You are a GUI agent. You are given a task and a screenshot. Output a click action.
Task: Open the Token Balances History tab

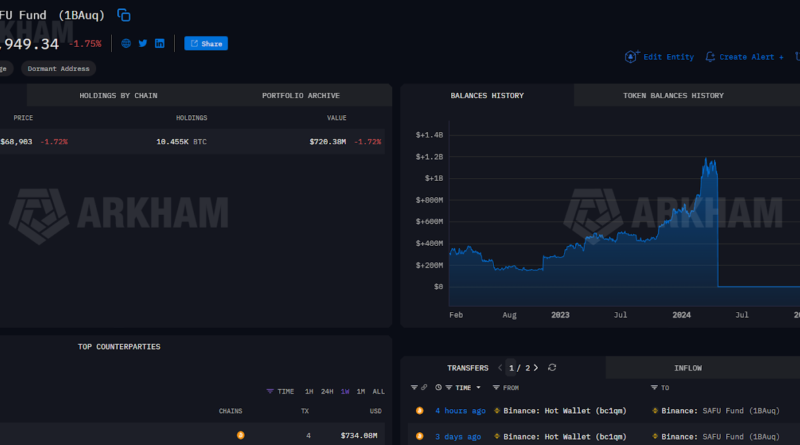tap(673, 95)
